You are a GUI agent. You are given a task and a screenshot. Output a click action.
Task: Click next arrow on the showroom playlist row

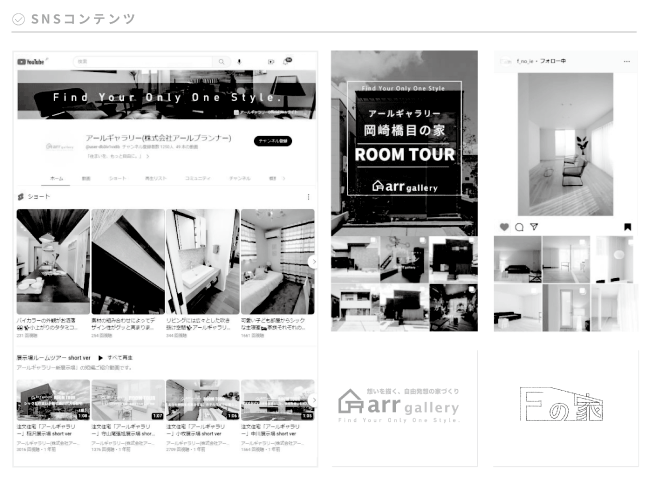point(313,400)
